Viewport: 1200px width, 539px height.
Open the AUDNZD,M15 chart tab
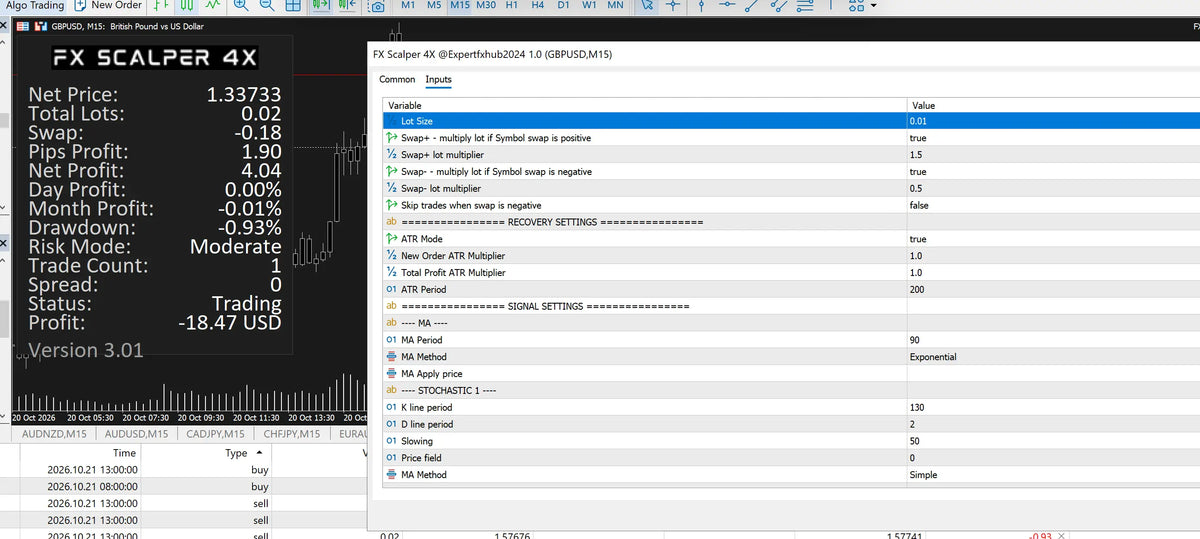pos(54,434)
